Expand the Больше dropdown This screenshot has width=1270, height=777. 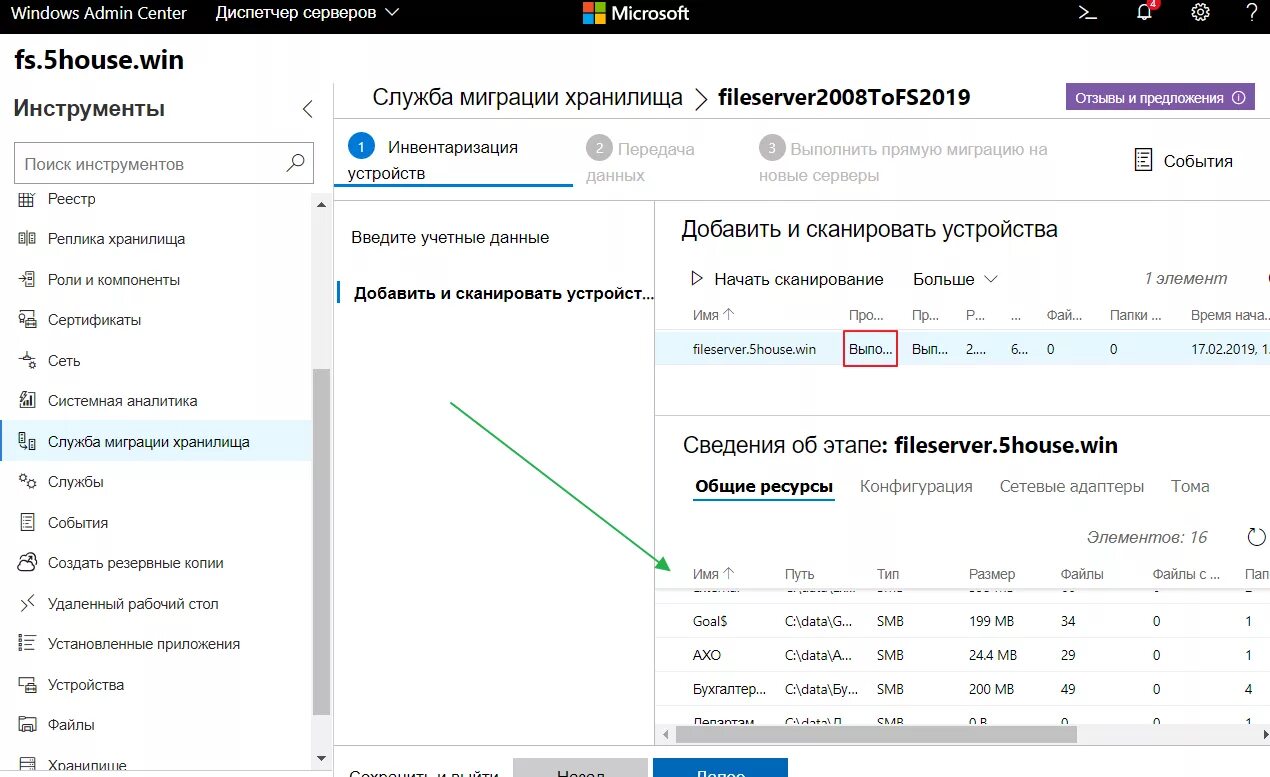955,279
